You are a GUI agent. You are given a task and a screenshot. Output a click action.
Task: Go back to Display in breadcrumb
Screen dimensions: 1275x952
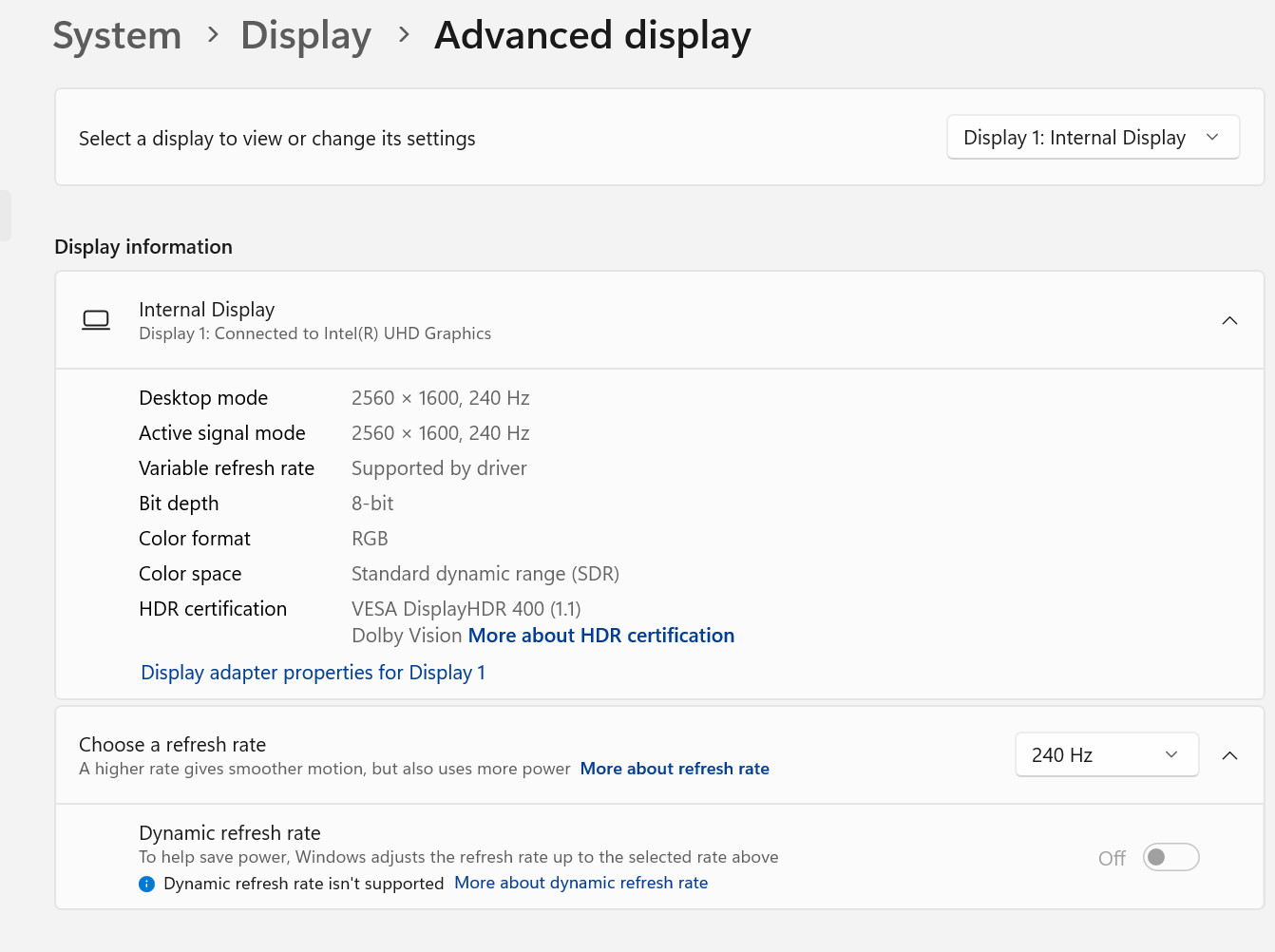point(306,35)
